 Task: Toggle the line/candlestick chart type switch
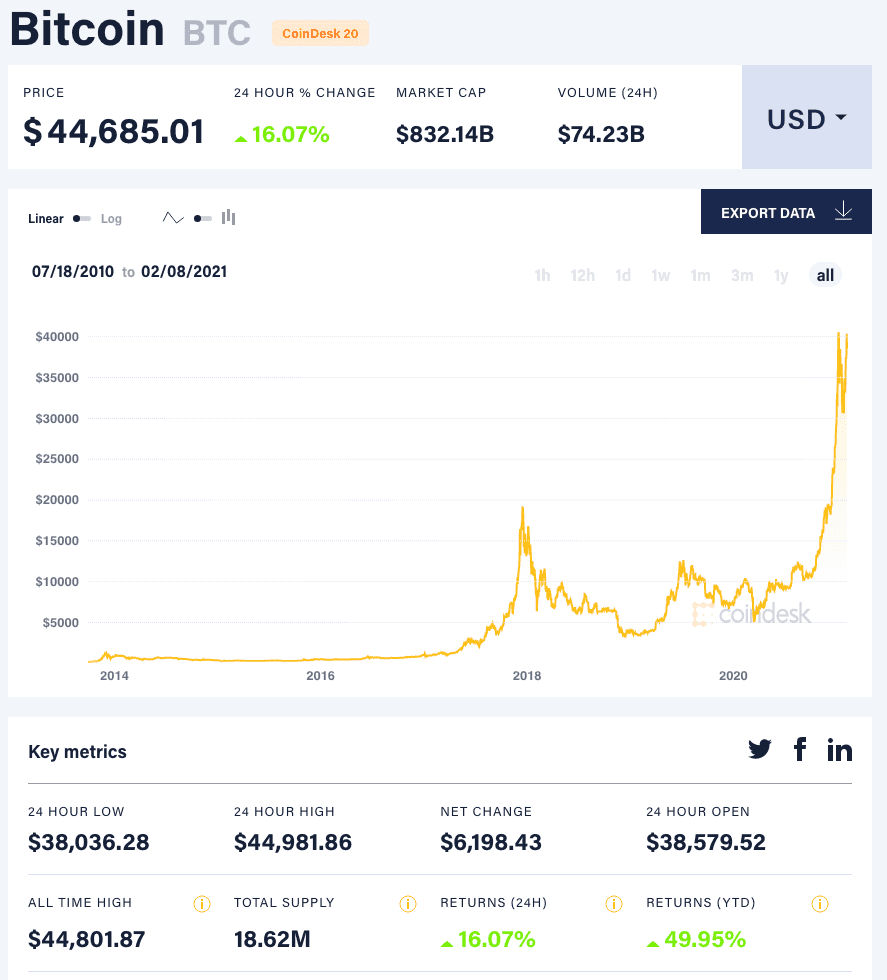[202, 218]
